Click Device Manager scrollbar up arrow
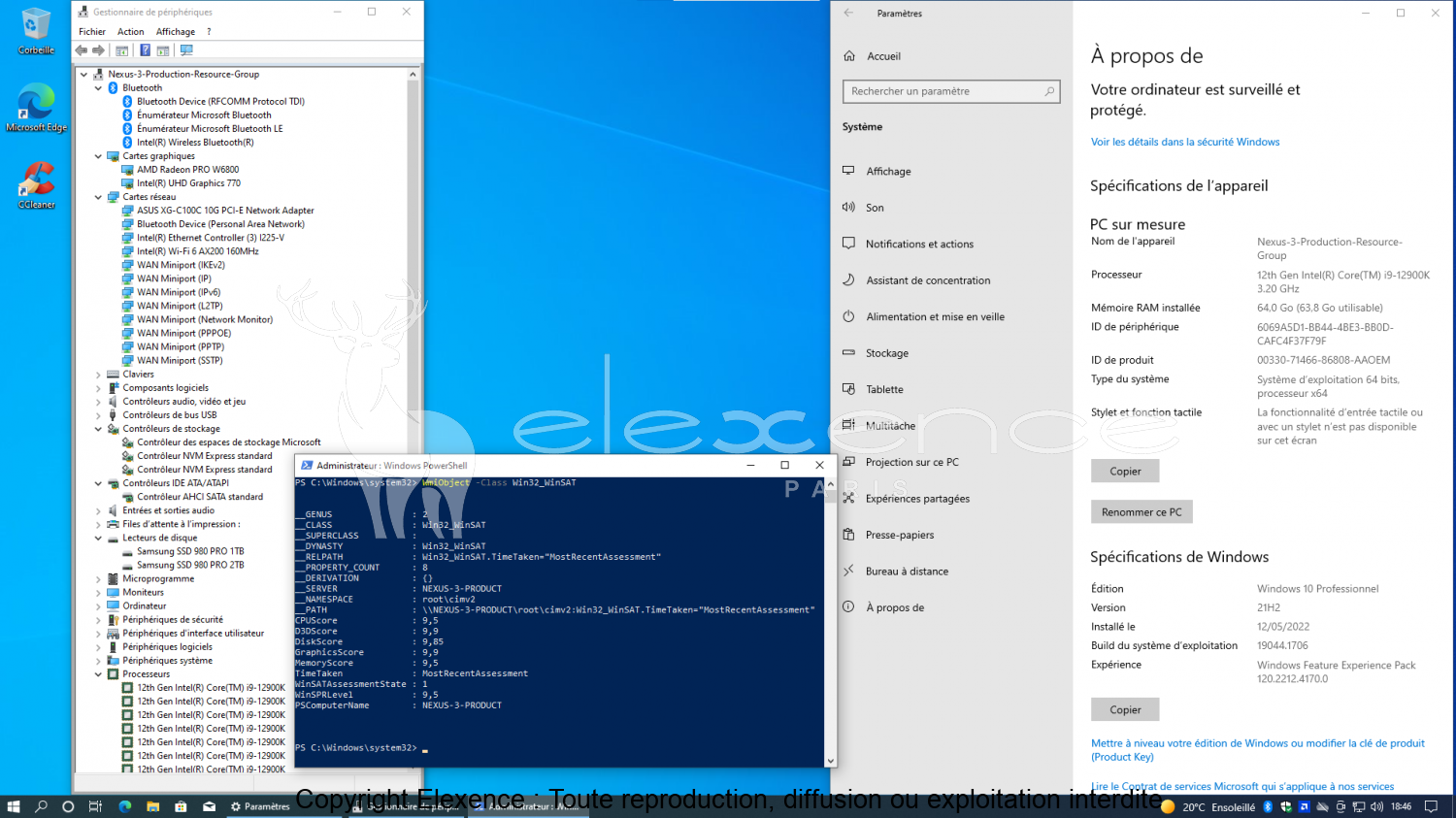Viewport: 1456px width, 818px height. 413,74
